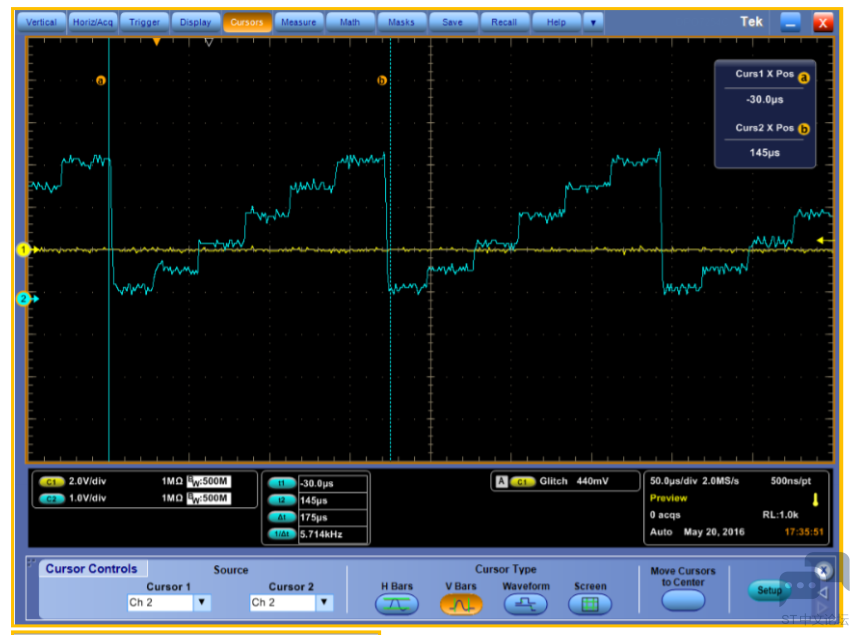Click the C2 channel badge in readout
The width and height of the screenshot is (858, 635).
coord(51,497)
